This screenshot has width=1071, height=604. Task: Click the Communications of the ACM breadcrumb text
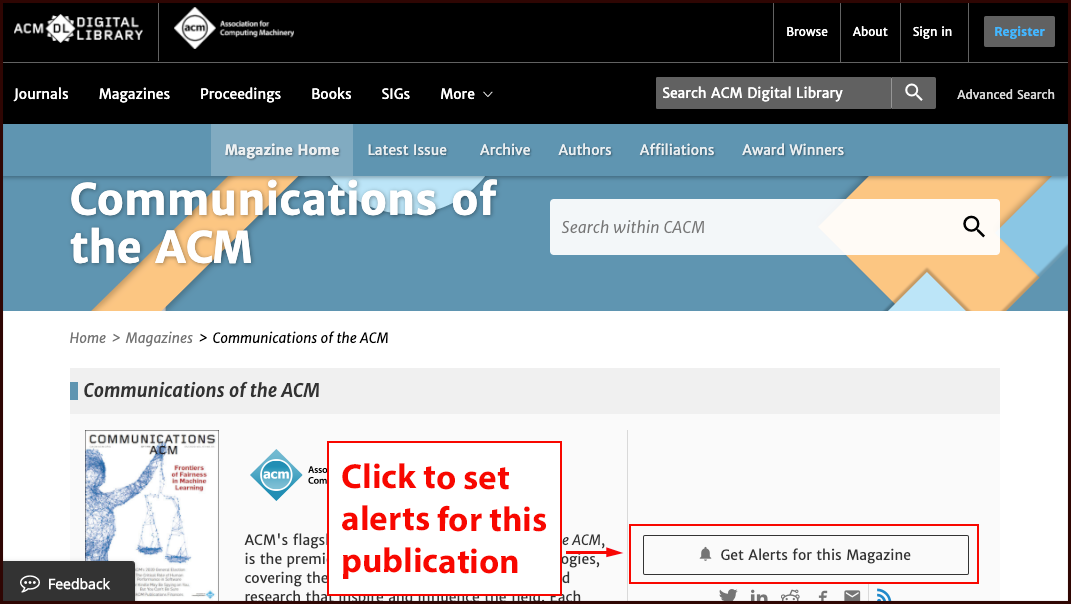coord(301,338)
